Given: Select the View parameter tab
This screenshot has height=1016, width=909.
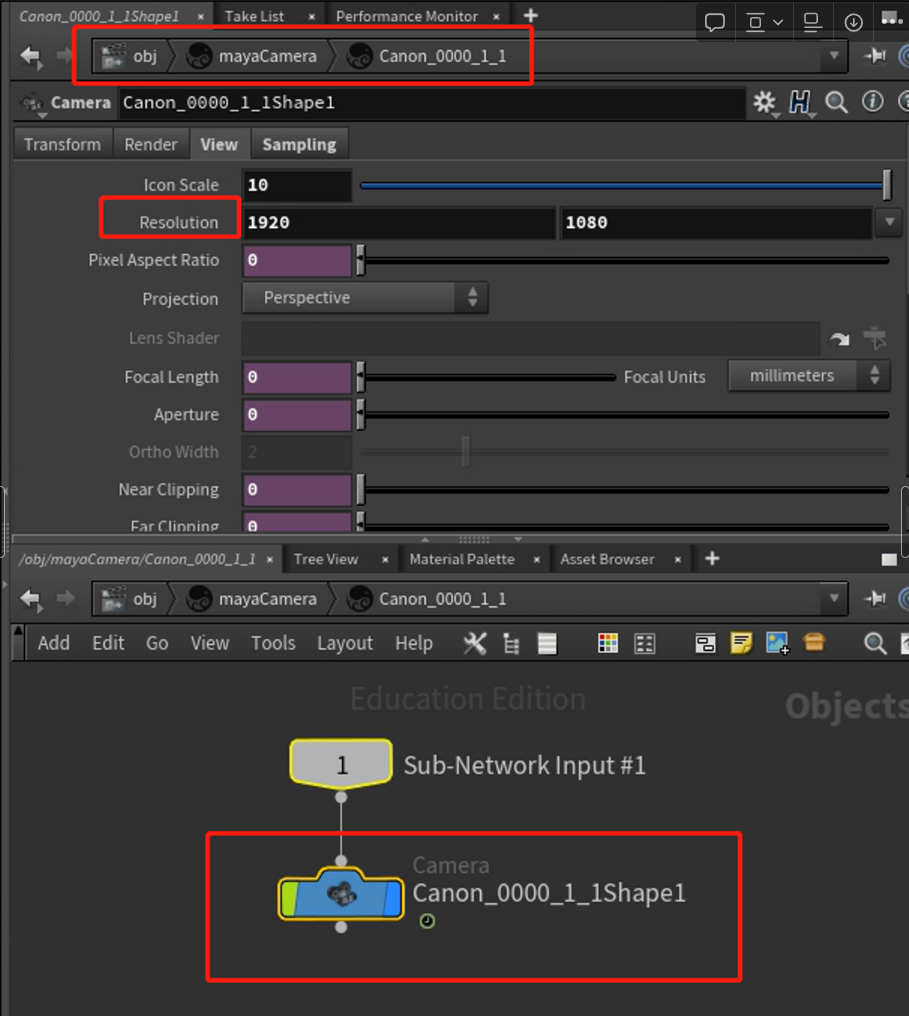Looking at the screenshot, I should click(x=219, y=144).
